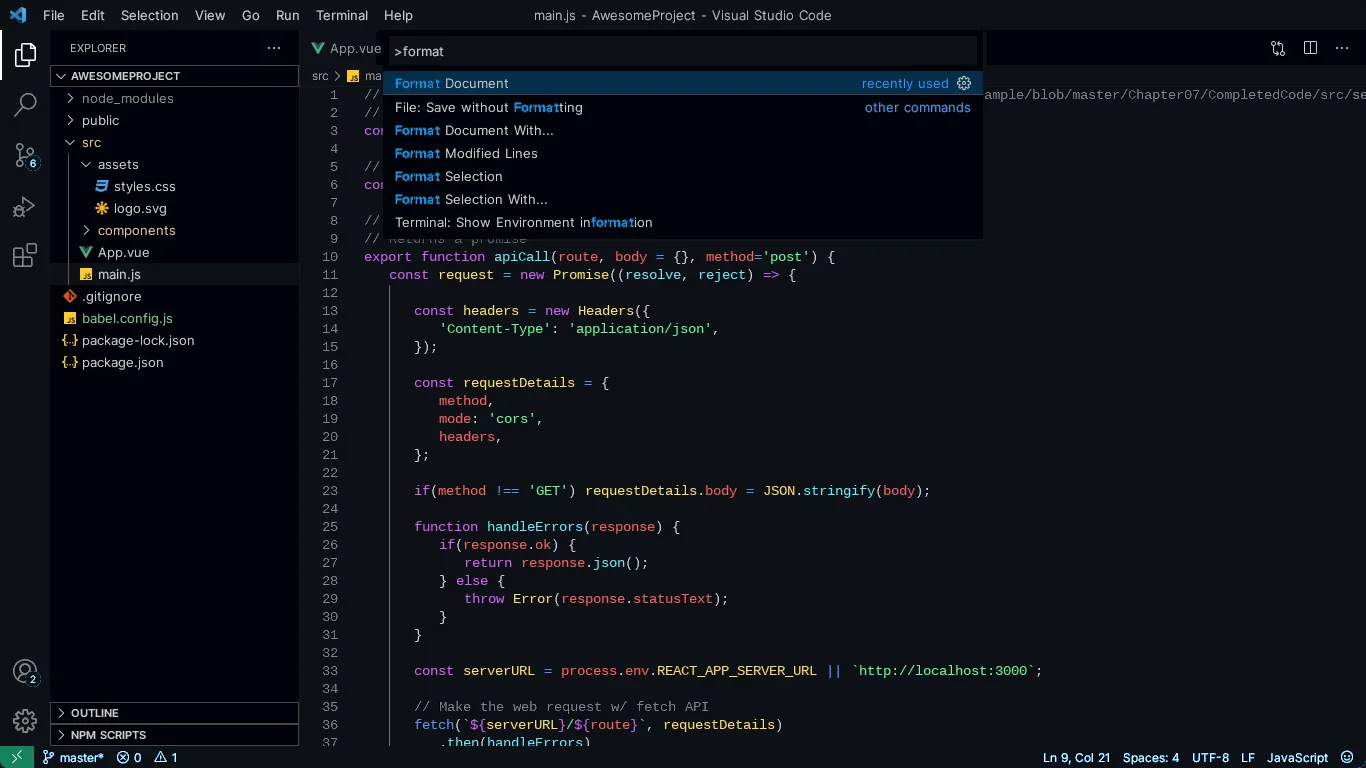Open package-lock.json file
1366x768 pixels.
[x=175, y=340]
